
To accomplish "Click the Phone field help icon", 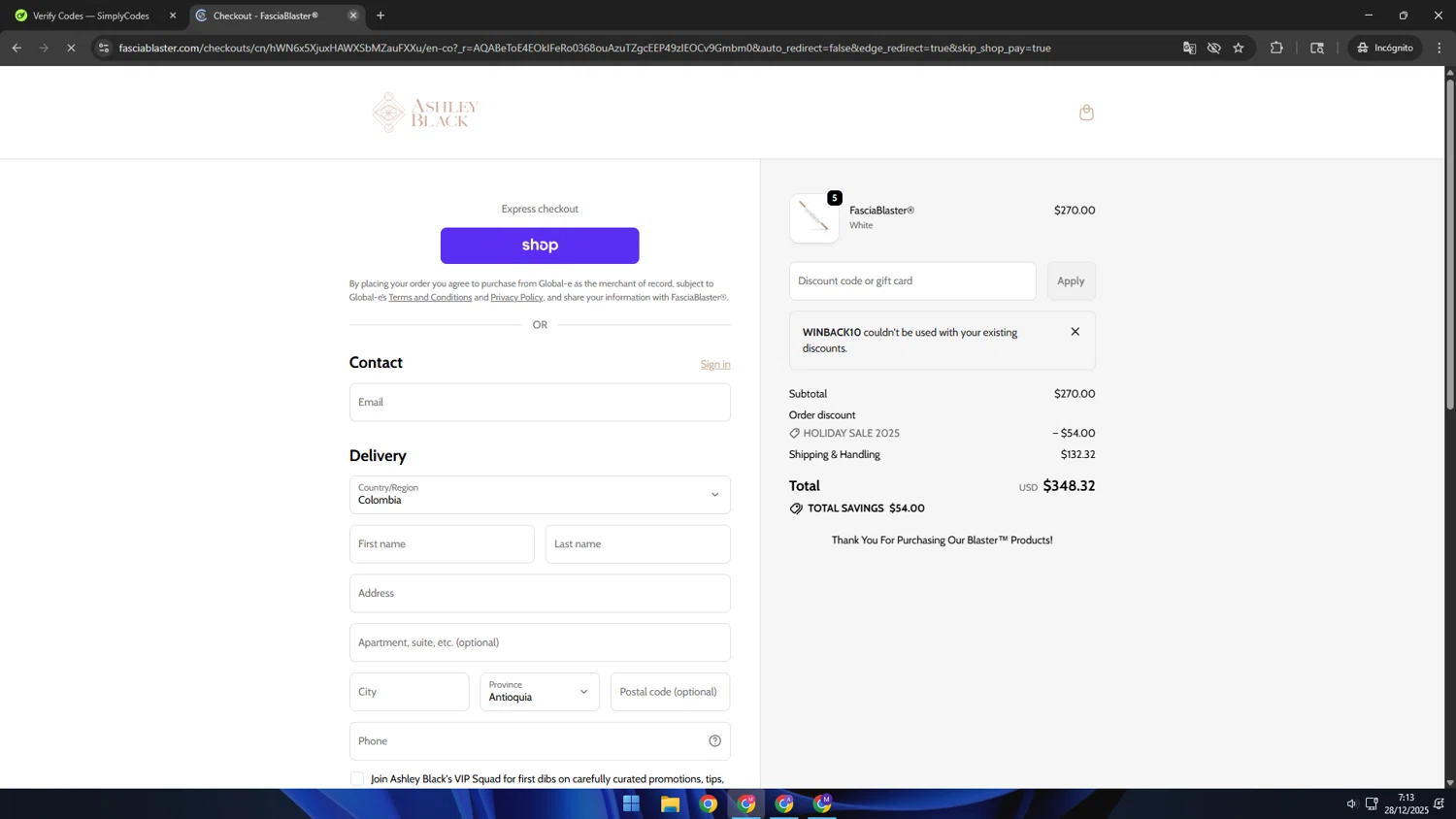I will (x=714, y=741).
